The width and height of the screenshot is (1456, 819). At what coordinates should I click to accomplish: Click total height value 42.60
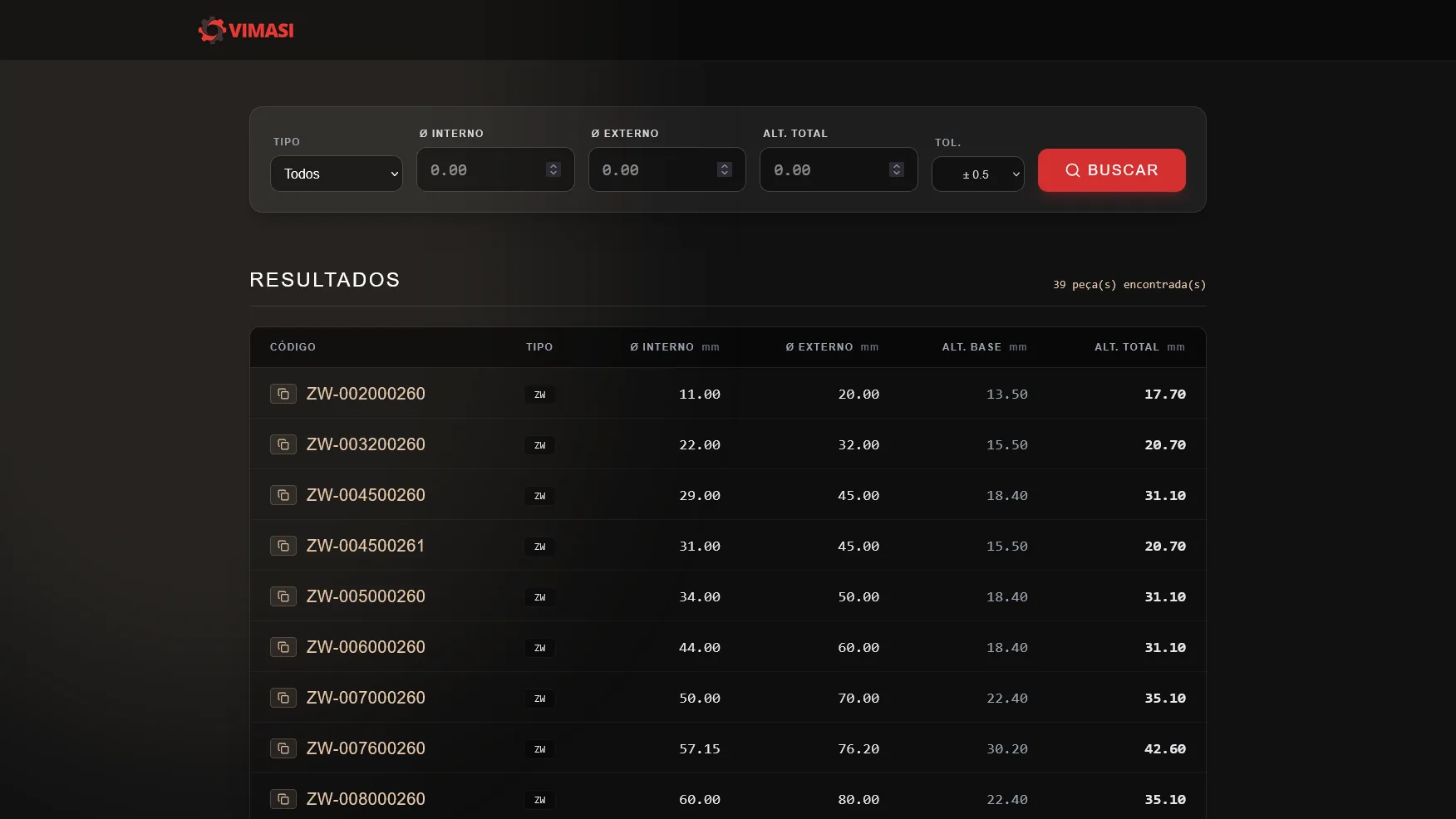tap(1165, 749)
